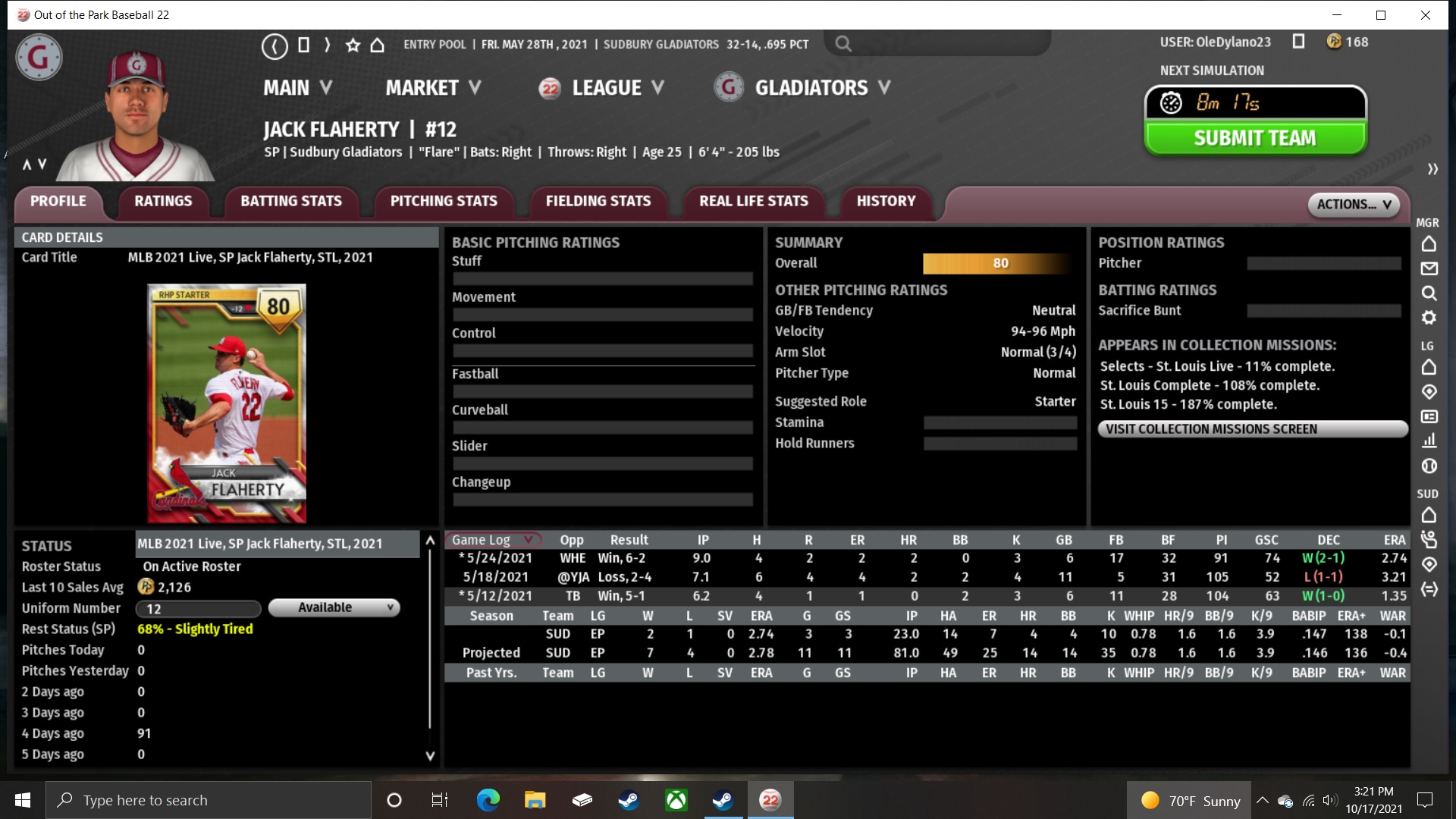Click the mobile device icon near username

1298,42
